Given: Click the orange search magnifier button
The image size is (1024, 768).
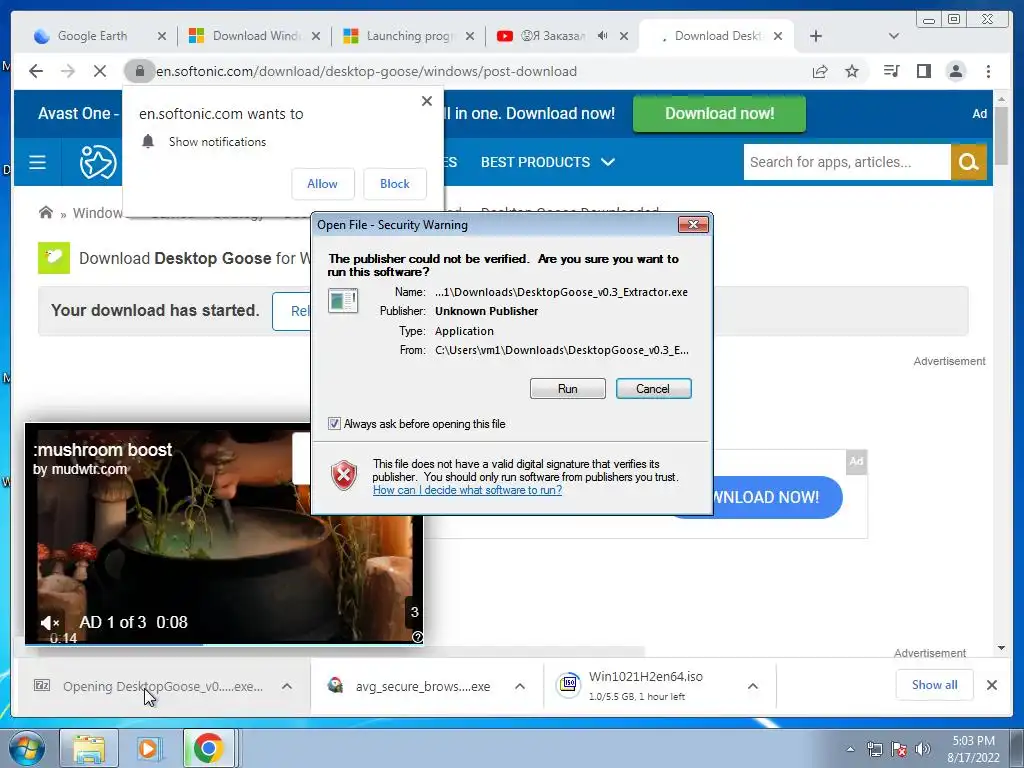Looking at the screenshot, I should [968, 162].
